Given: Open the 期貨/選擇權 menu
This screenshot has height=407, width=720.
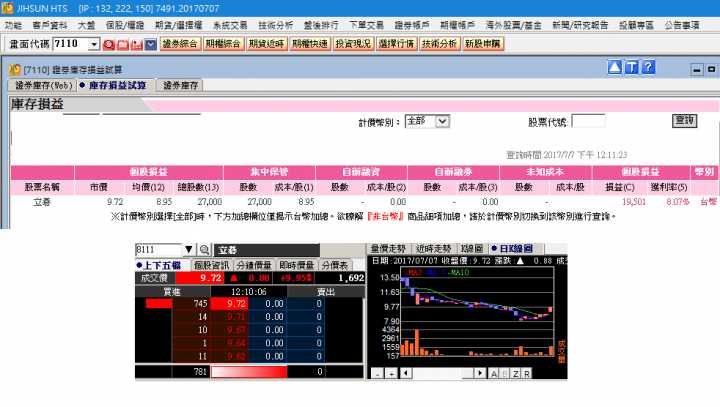Looking at the screenshot, I should pyautogui.click(x=179, y=25).
